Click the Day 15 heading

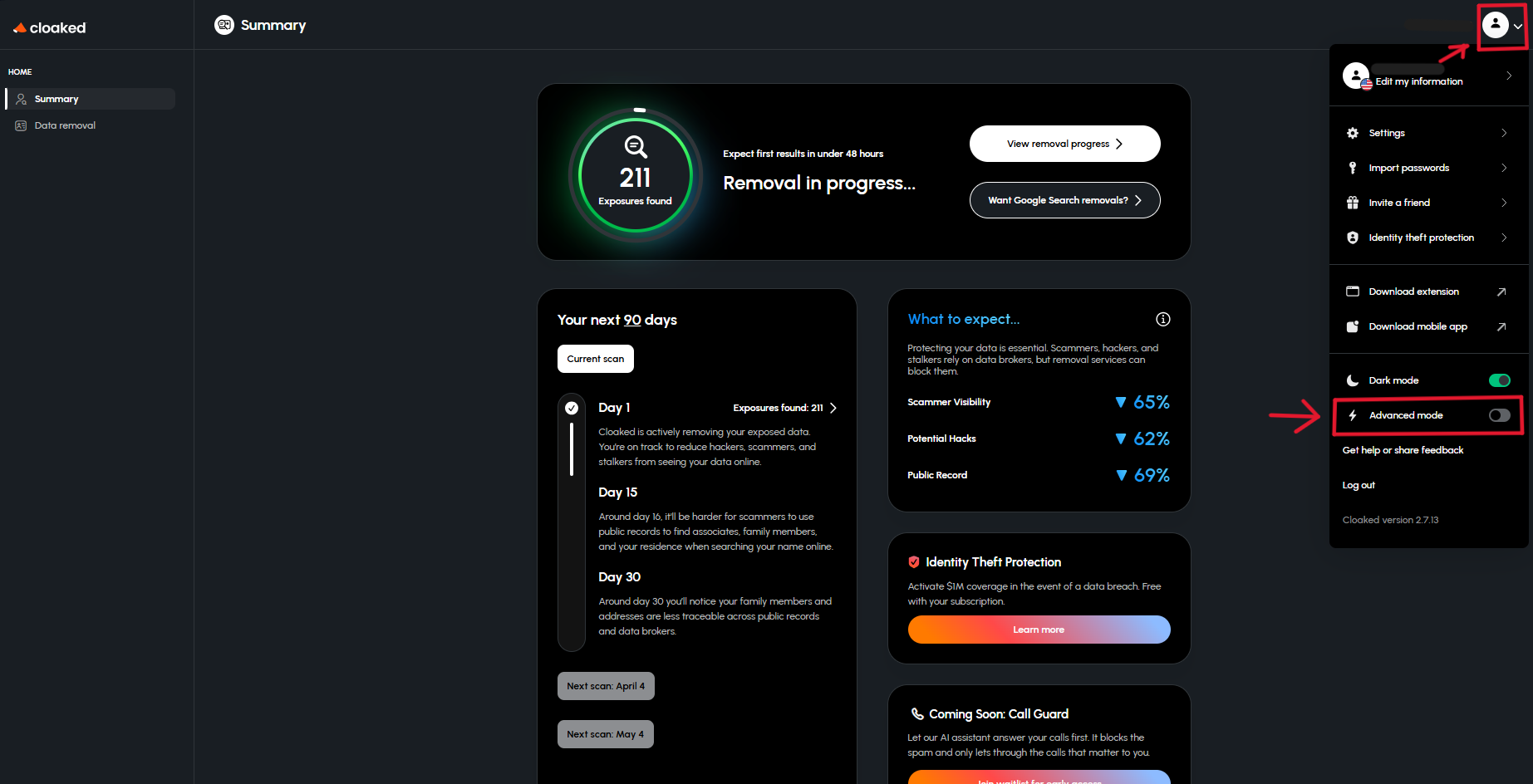coord(618,492)
